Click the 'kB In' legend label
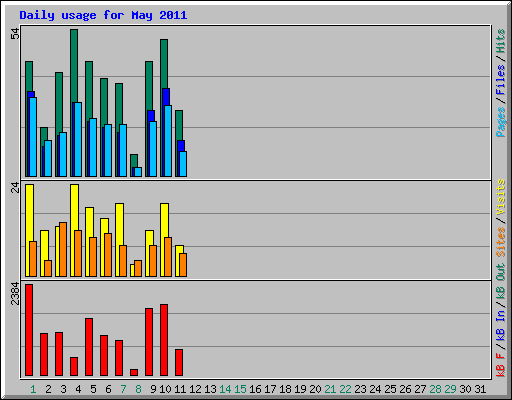Image resolution: width=512 pixels, height=400 pixels. (500, 325)
